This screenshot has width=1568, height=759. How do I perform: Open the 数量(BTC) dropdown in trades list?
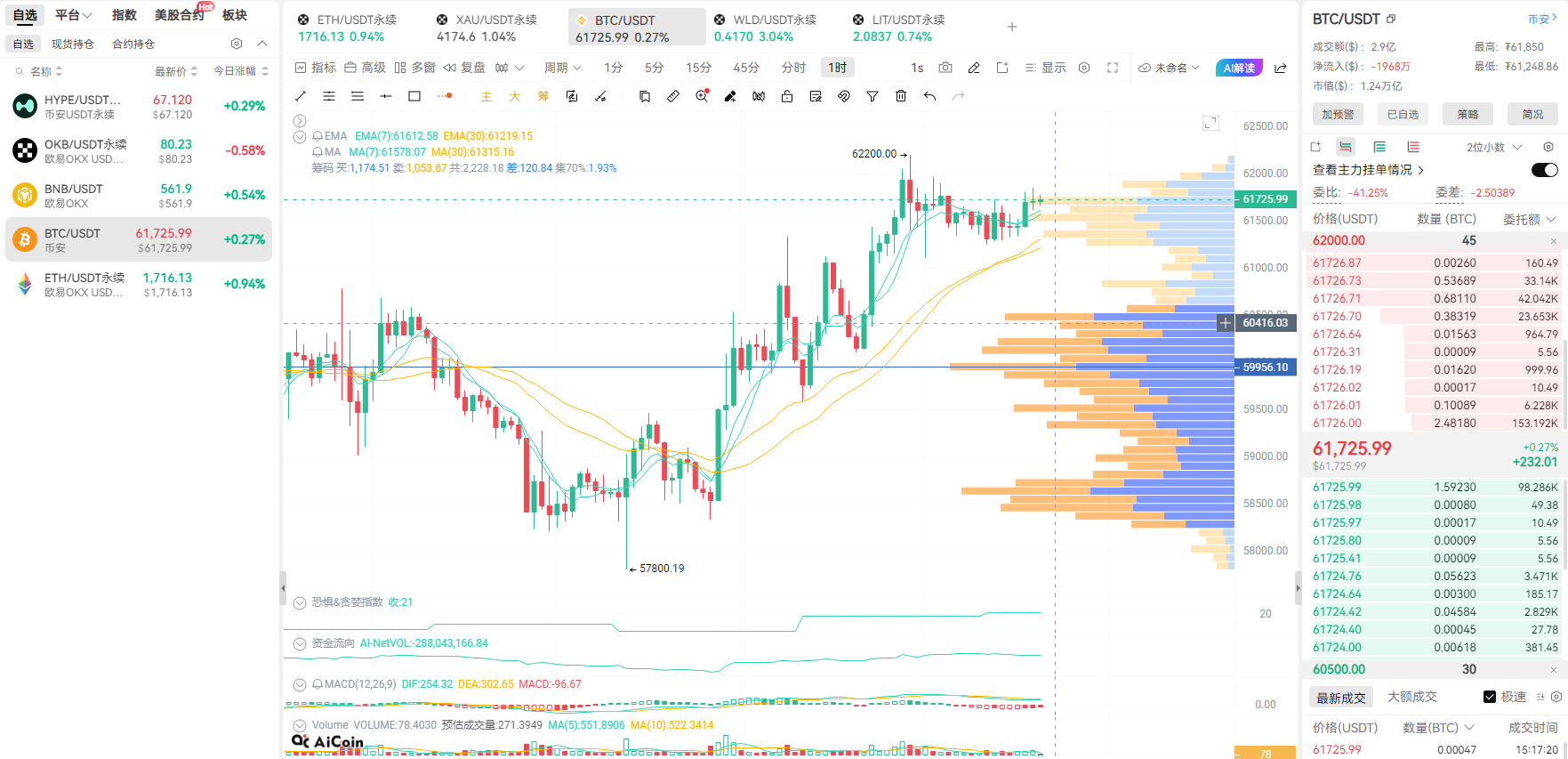(1438, 728)
